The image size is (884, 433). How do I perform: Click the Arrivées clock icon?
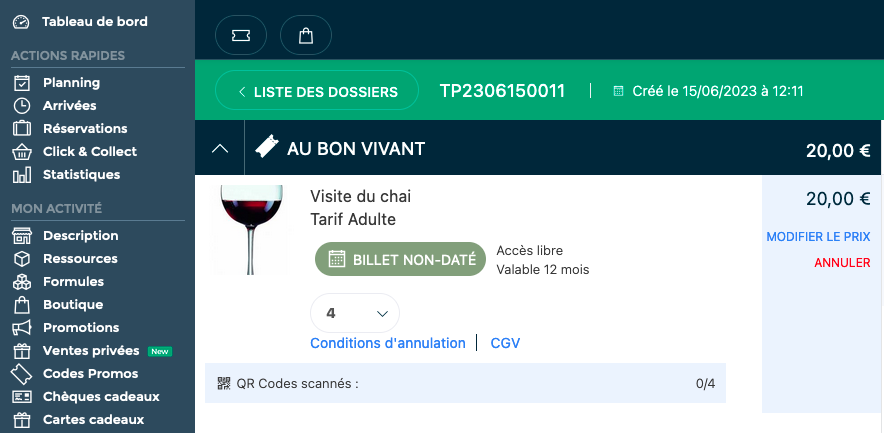pos(22,106)
